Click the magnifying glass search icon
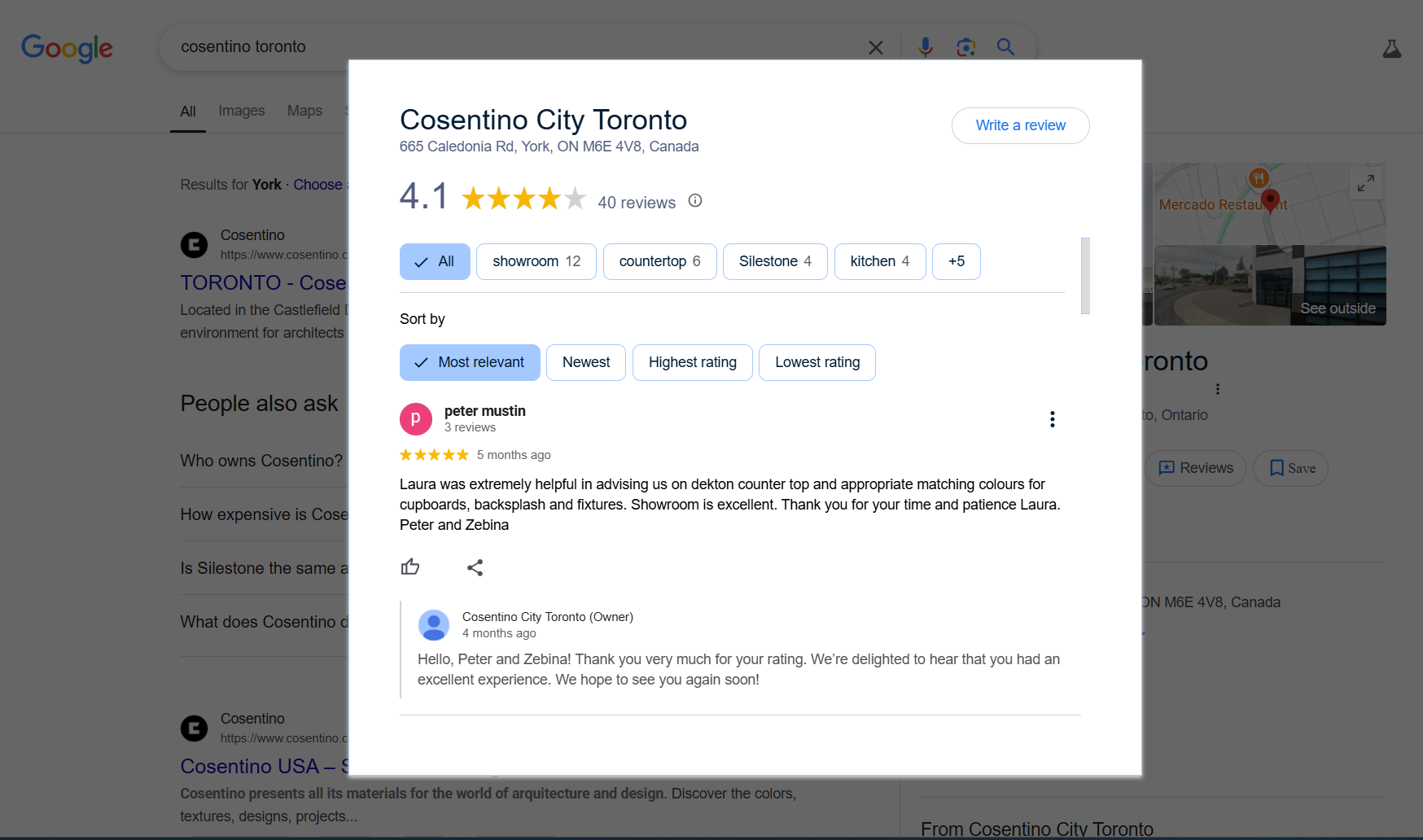This screenshot has height=840, width=1423. click(x=1005, y=47)
